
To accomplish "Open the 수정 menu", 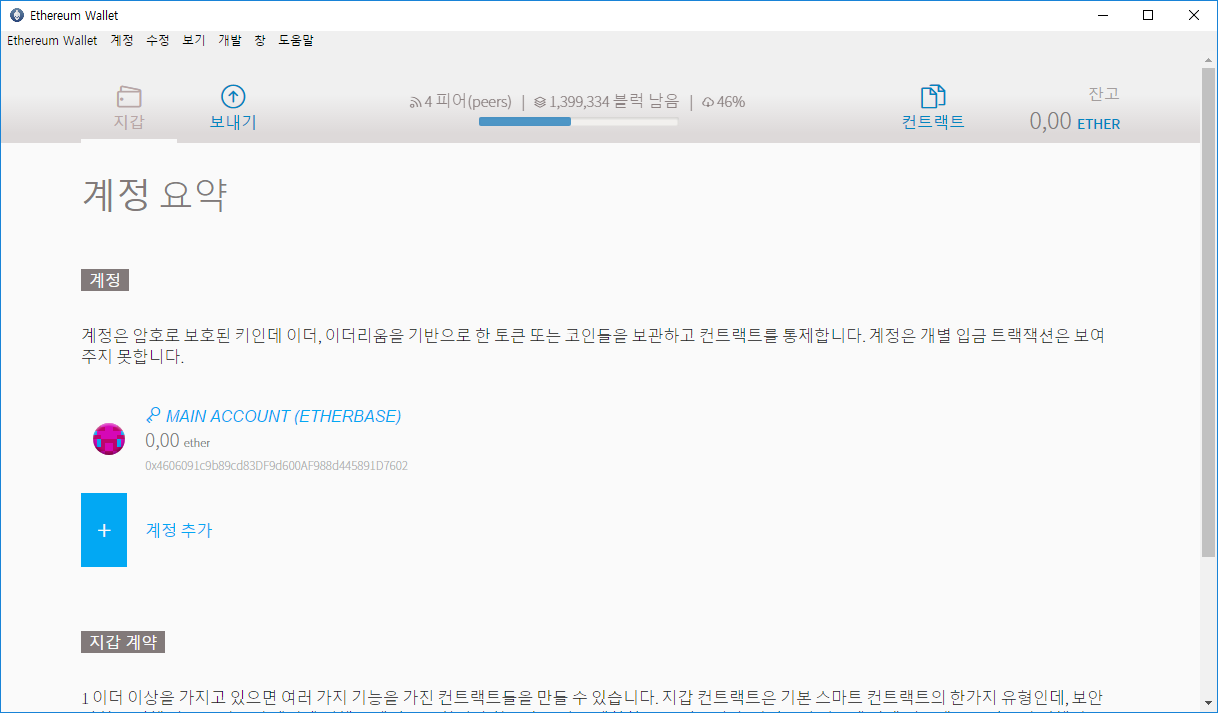I will tap(157, 41).
